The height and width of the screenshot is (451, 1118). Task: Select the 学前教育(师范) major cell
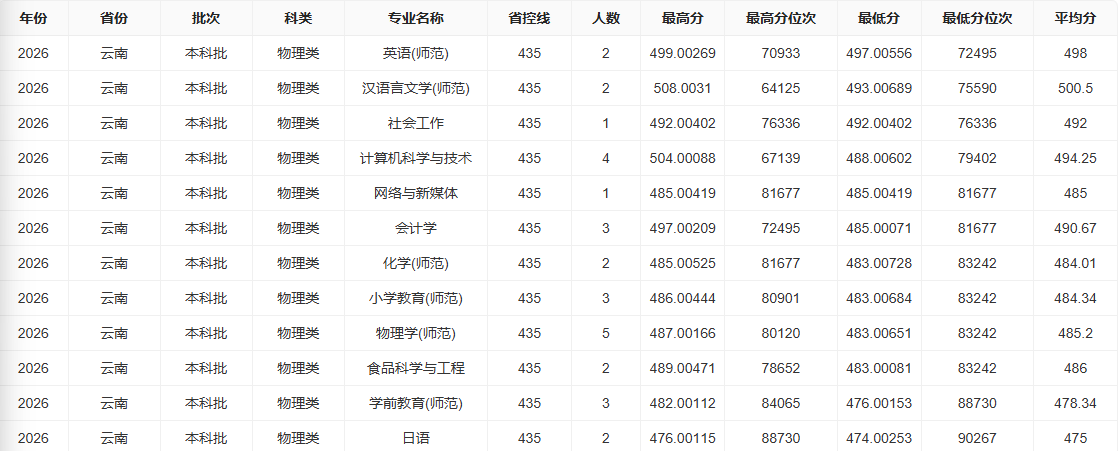(x=416, y=403)
